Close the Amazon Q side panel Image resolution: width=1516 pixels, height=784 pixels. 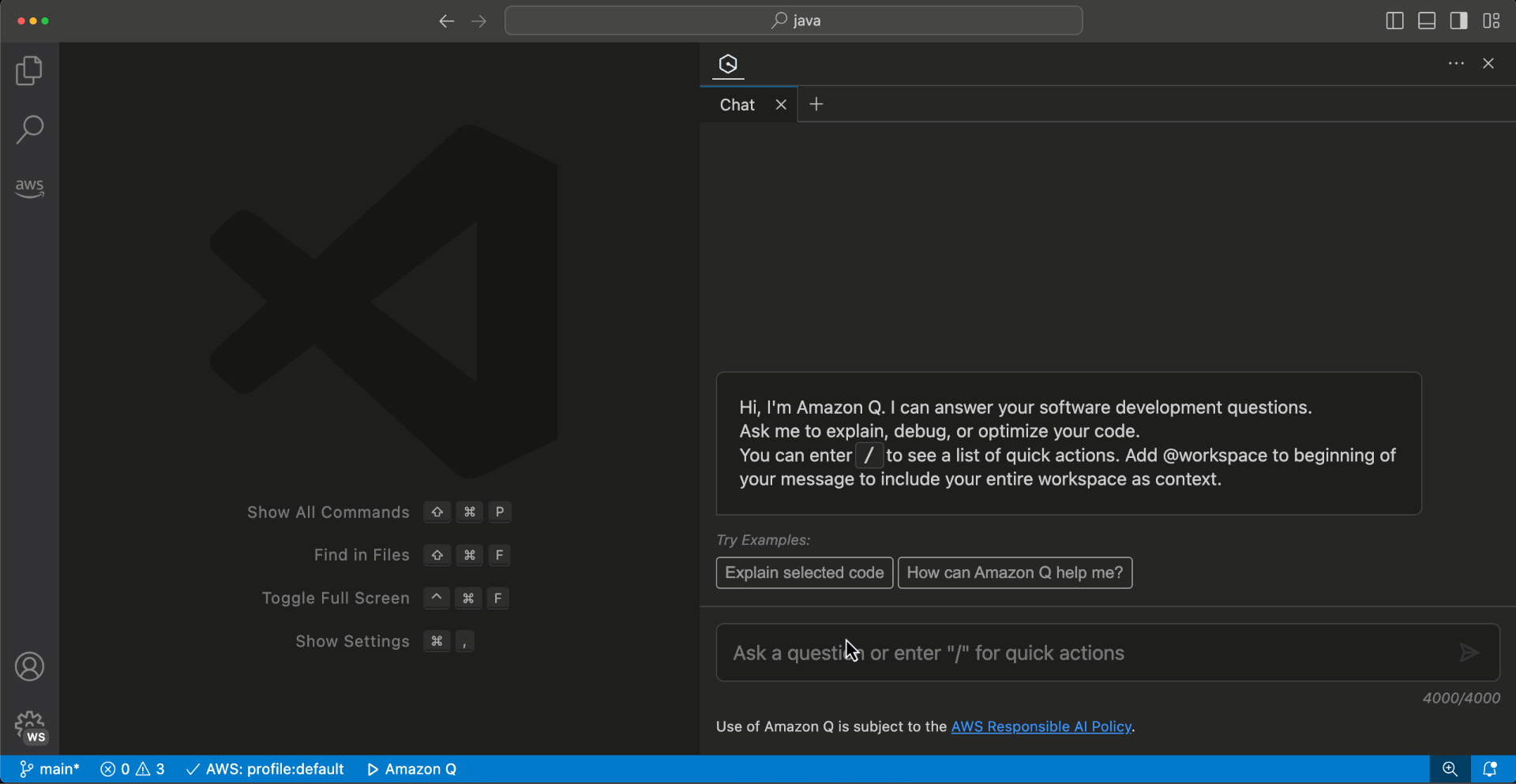pyautogui.click(x=1488, y=63)
